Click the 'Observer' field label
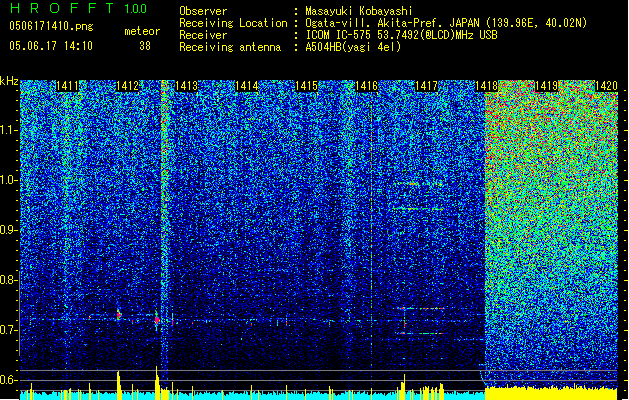This screenshot has width=629, height=400. point(203,11)
